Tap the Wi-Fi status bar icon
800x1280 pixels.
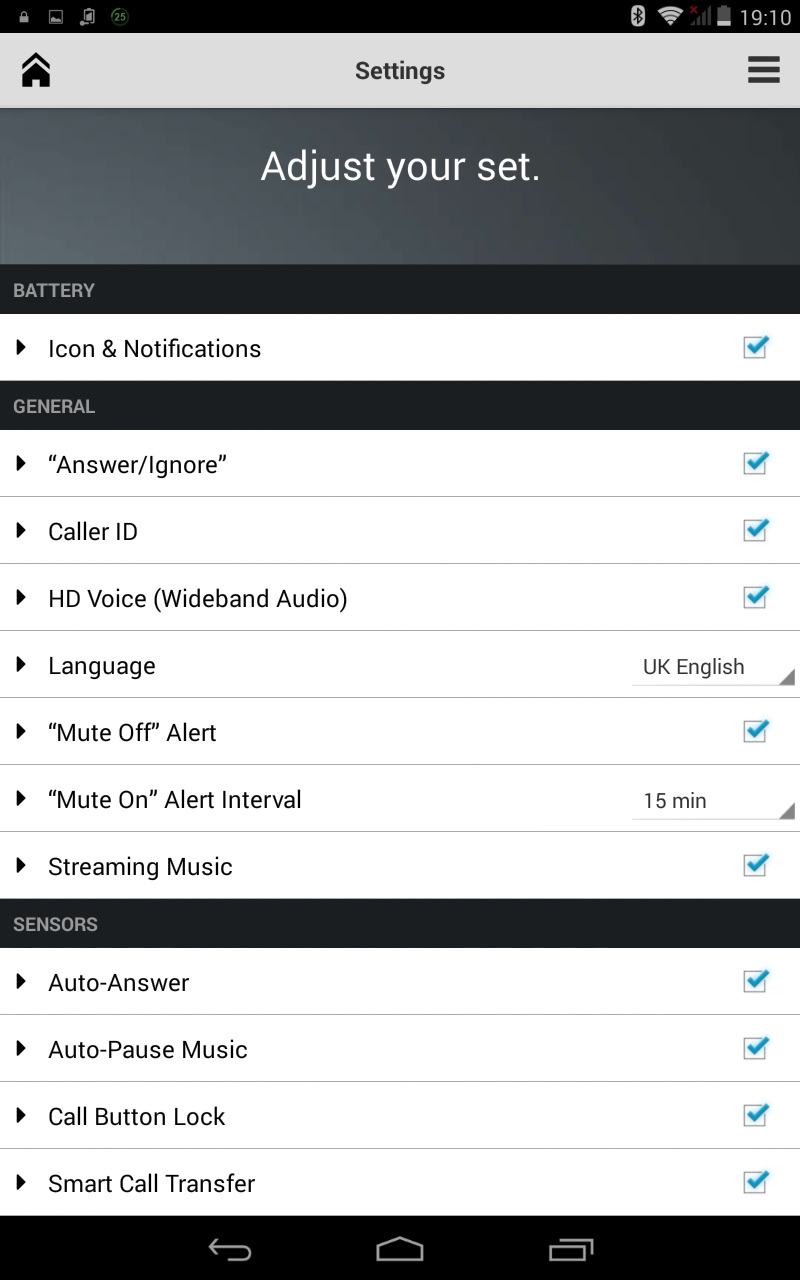click(669, 16)
